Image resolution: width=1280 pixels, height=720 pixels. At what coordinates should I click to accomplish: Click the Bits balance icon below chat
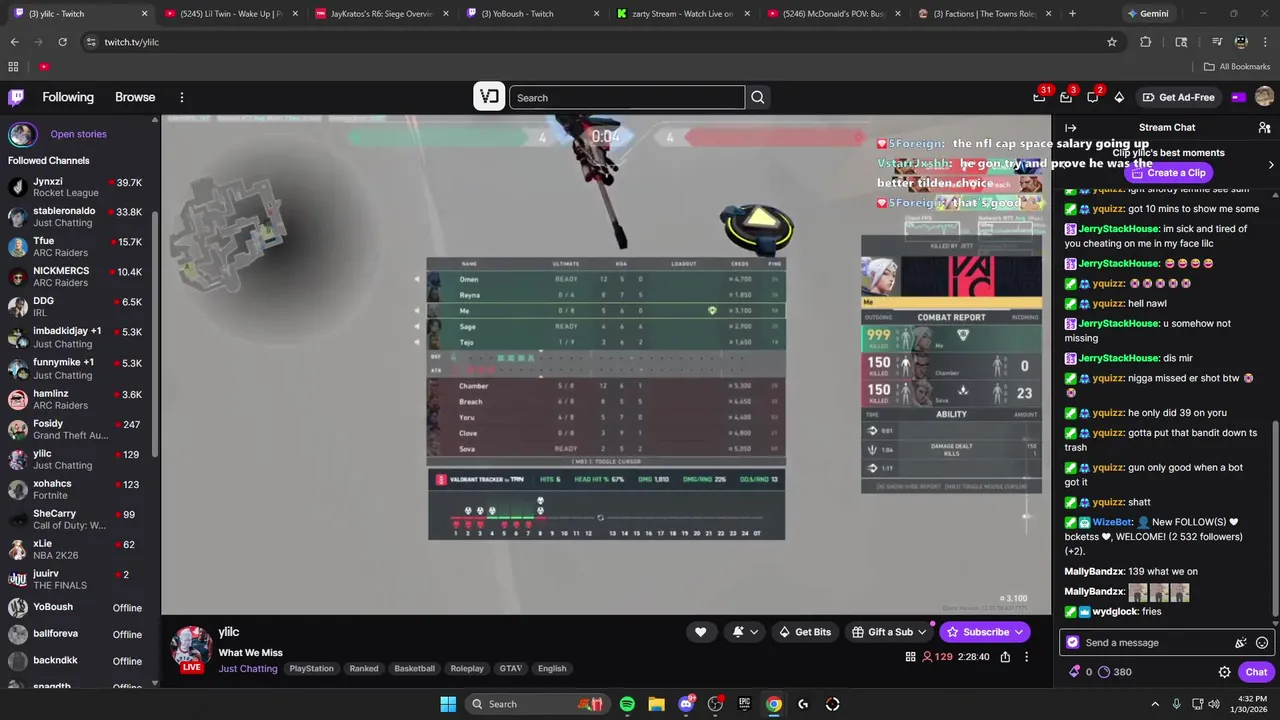point(1075,672)
